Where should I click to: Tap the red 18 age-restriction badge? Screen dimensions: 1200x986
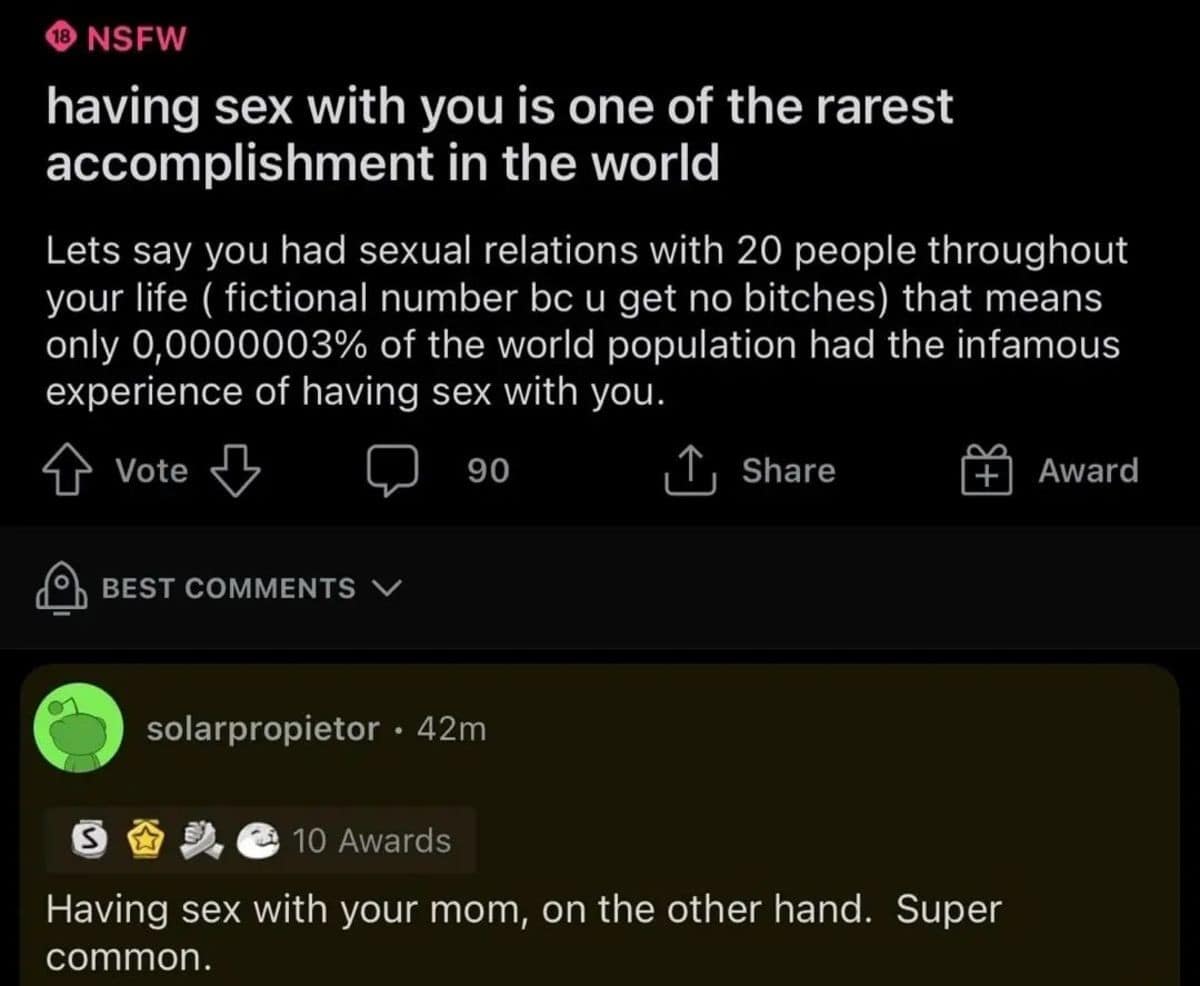click(62, 38)
